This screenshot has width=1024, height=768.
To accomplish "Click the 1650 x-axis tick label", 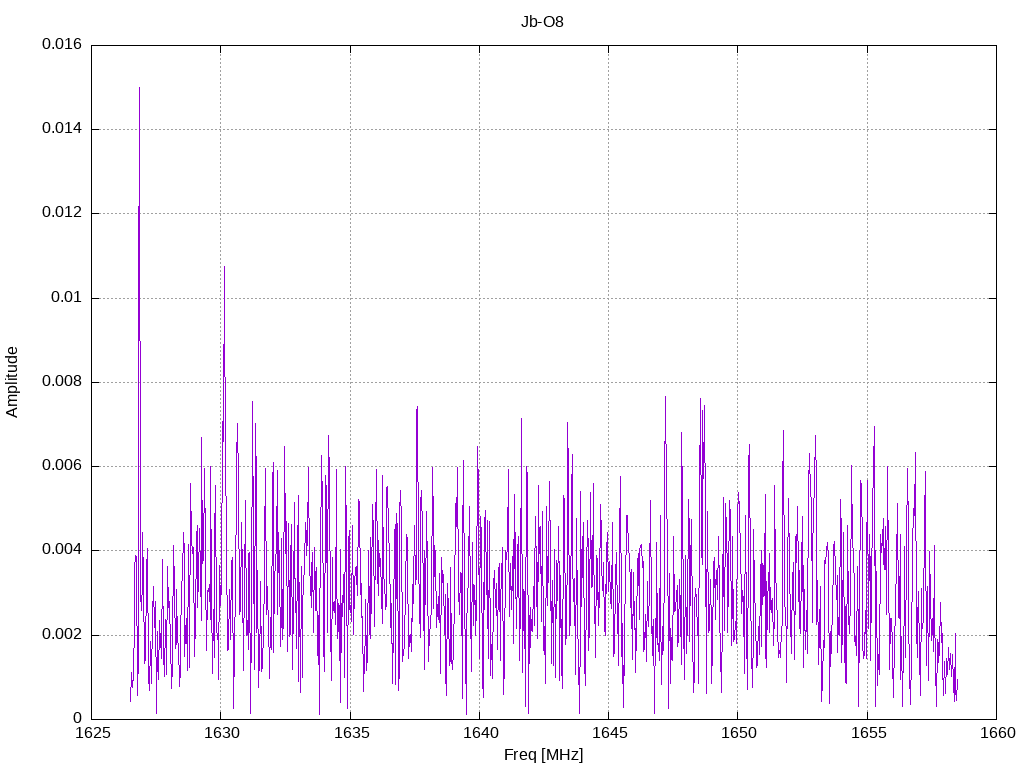I will (737, 733).
